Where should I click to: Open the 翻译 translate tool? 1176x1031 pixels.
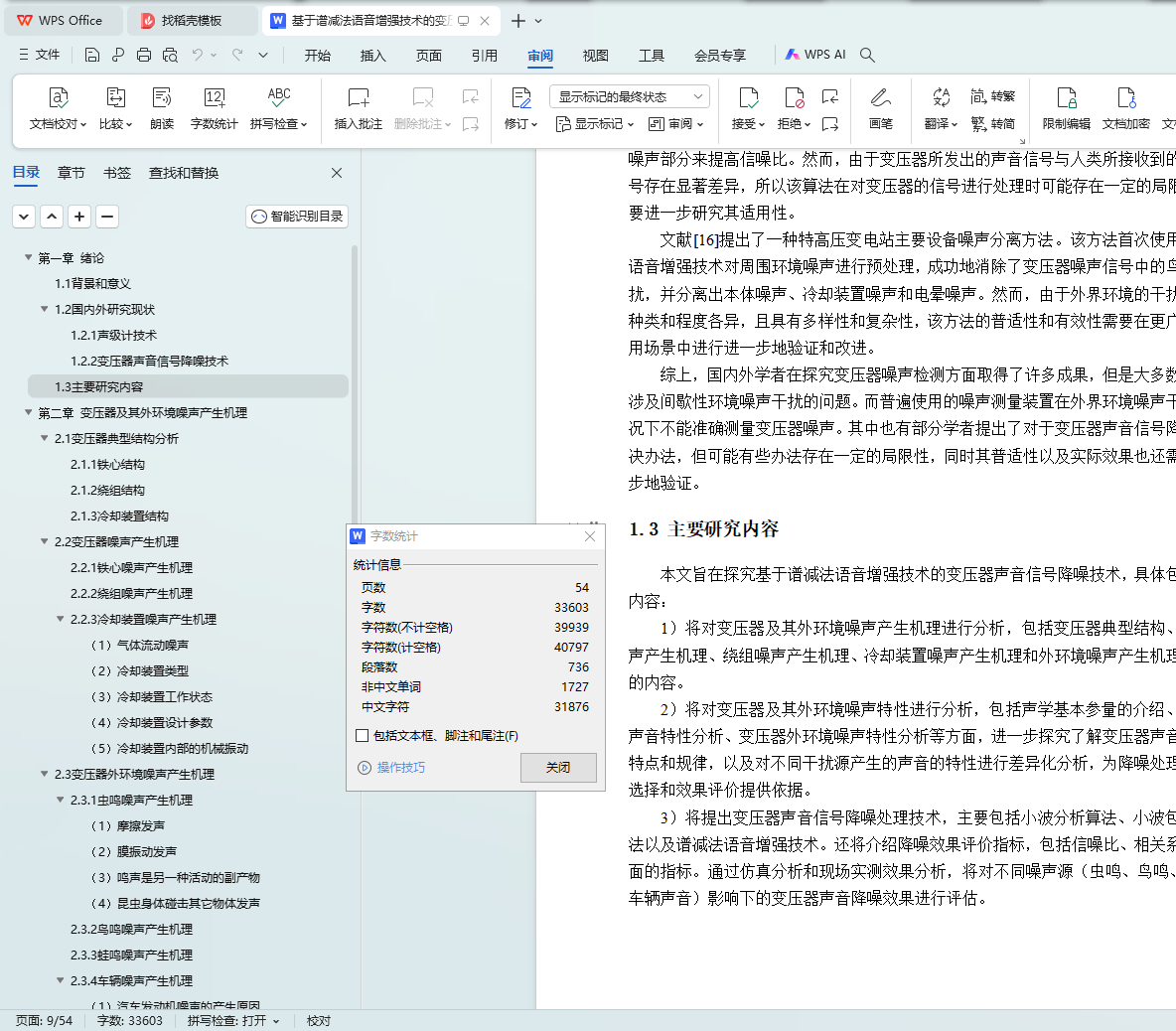(941, 108)
